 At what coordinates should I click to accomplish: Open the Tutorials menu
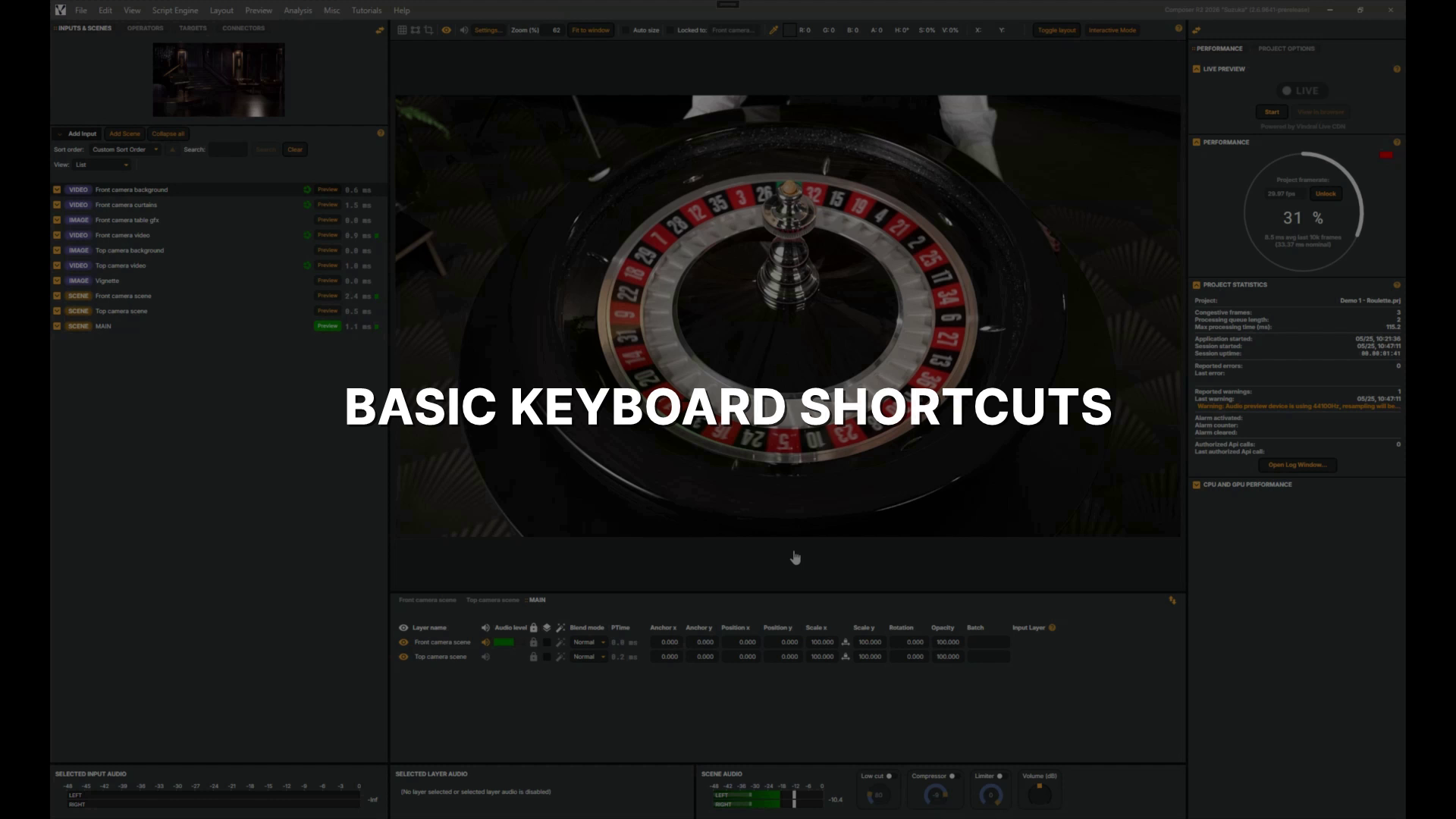pos(366,11)
